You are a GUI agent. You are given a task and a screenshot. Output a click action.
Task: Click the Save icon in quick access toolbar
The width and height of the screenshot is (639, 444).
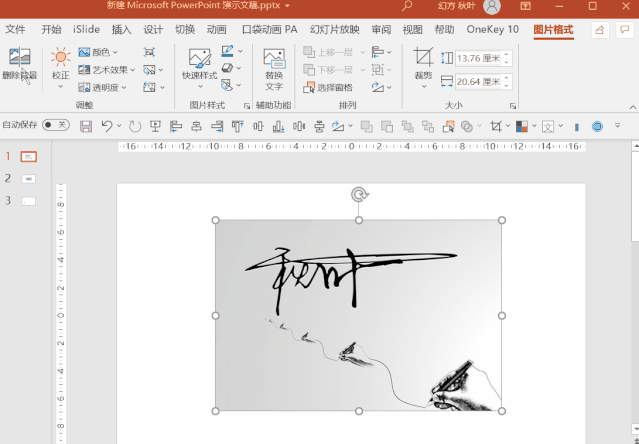point(86,126)
